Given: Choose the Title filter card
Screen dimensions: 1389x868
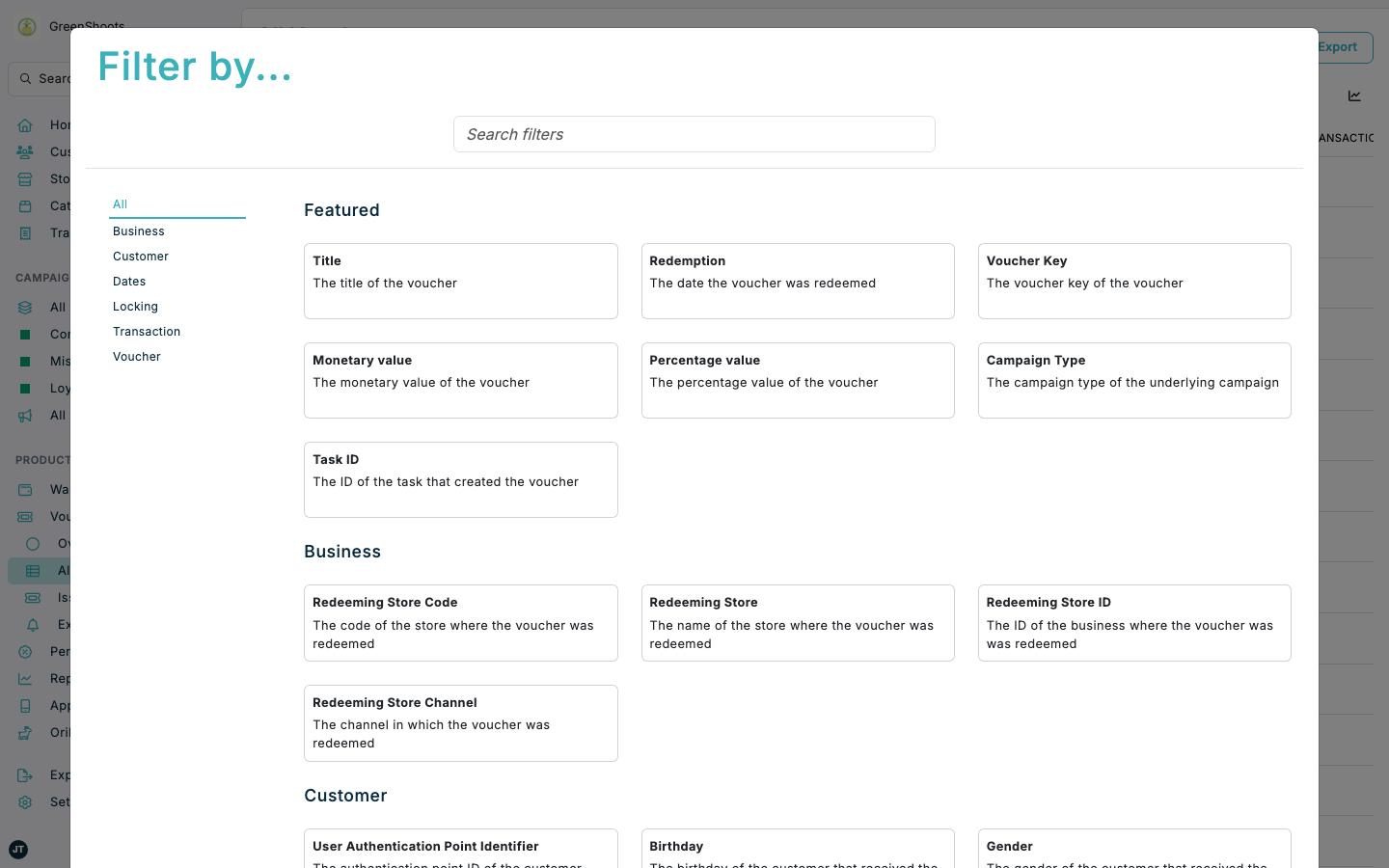Looking at the screenshot, I should [460, 281].
